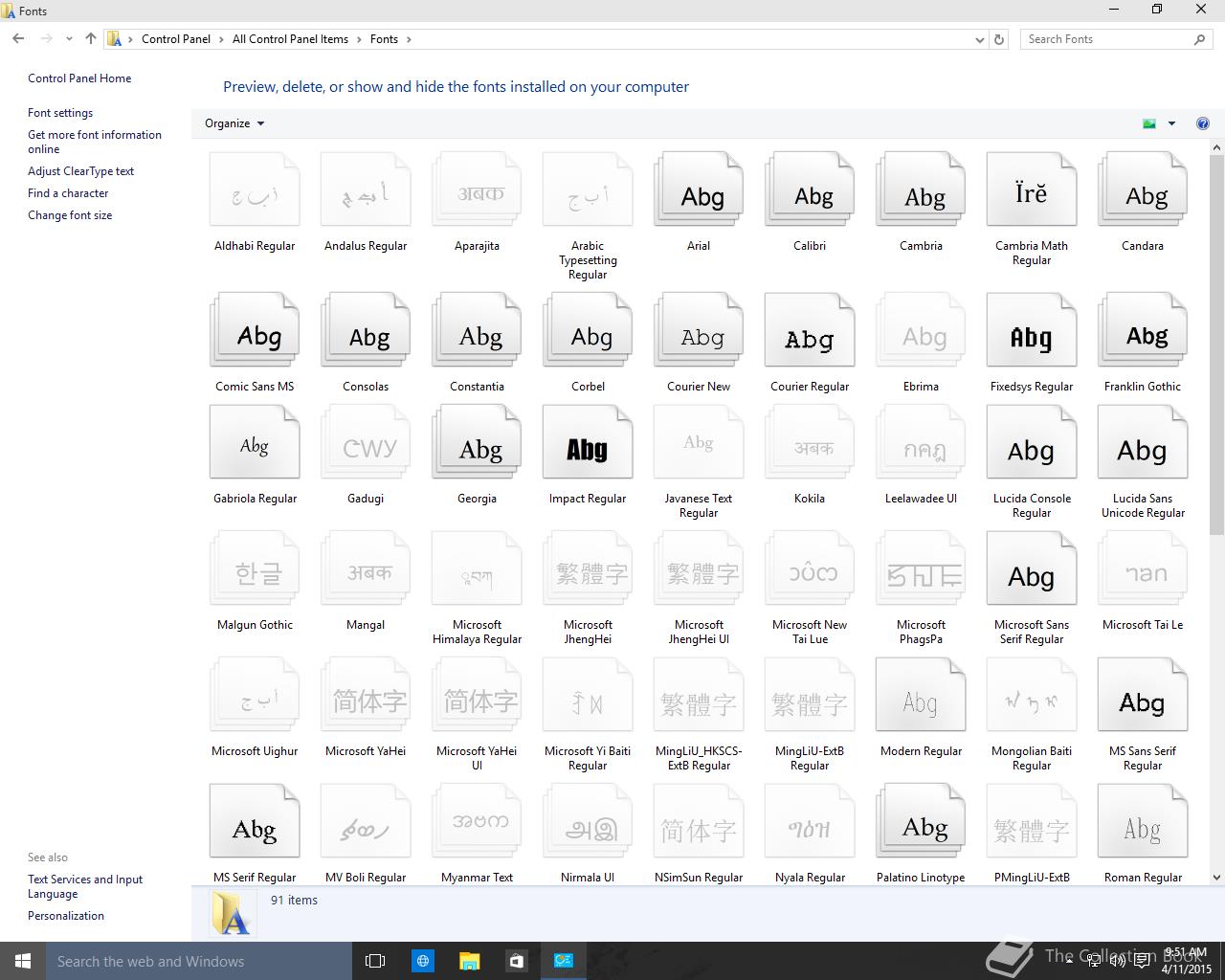Open the Personalization link
Viewport: 1225px width, 980px height.
pyautogui.click(x=66, y=916)
